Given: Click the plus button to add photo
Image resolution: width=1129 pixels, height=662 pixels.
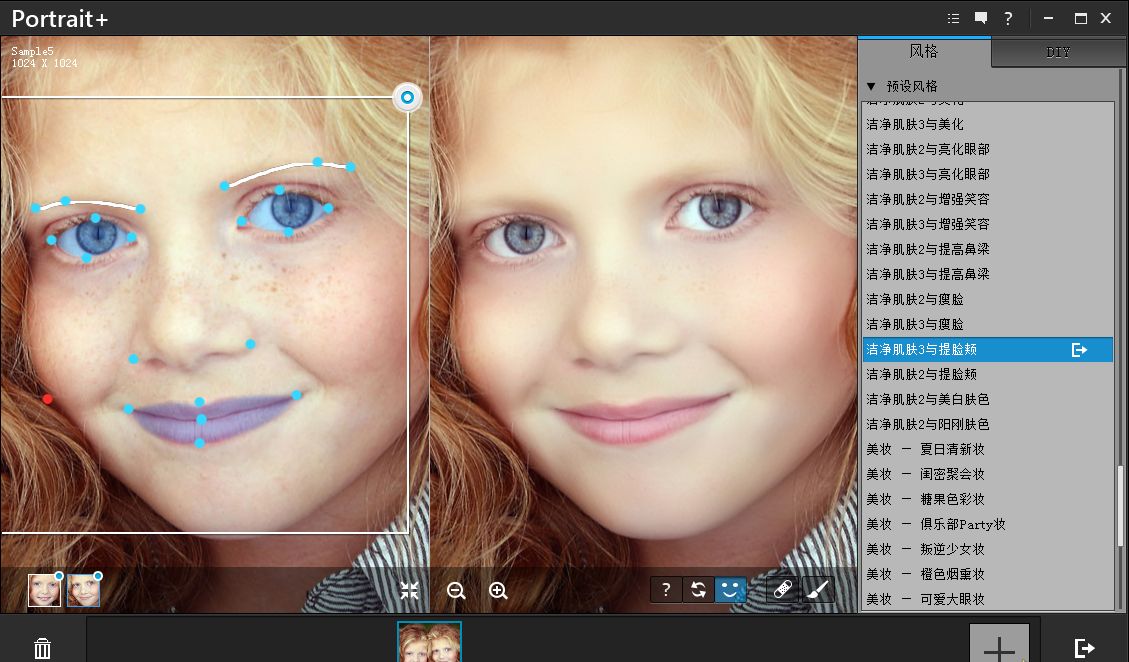Looking at the screenshot, I should tap(999, 645).
